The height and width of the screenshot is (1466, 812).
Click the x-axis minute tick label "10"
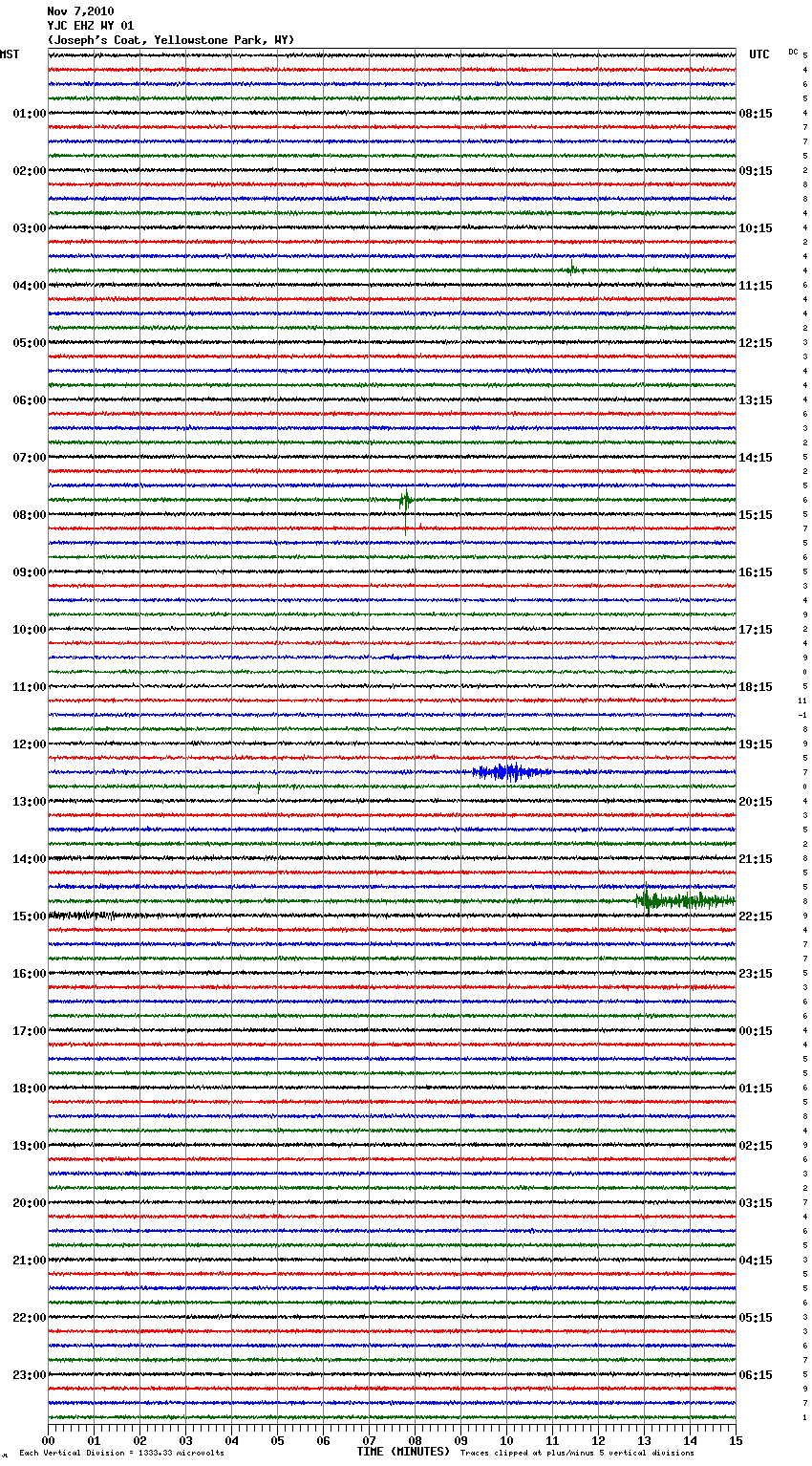point(506,1440)
